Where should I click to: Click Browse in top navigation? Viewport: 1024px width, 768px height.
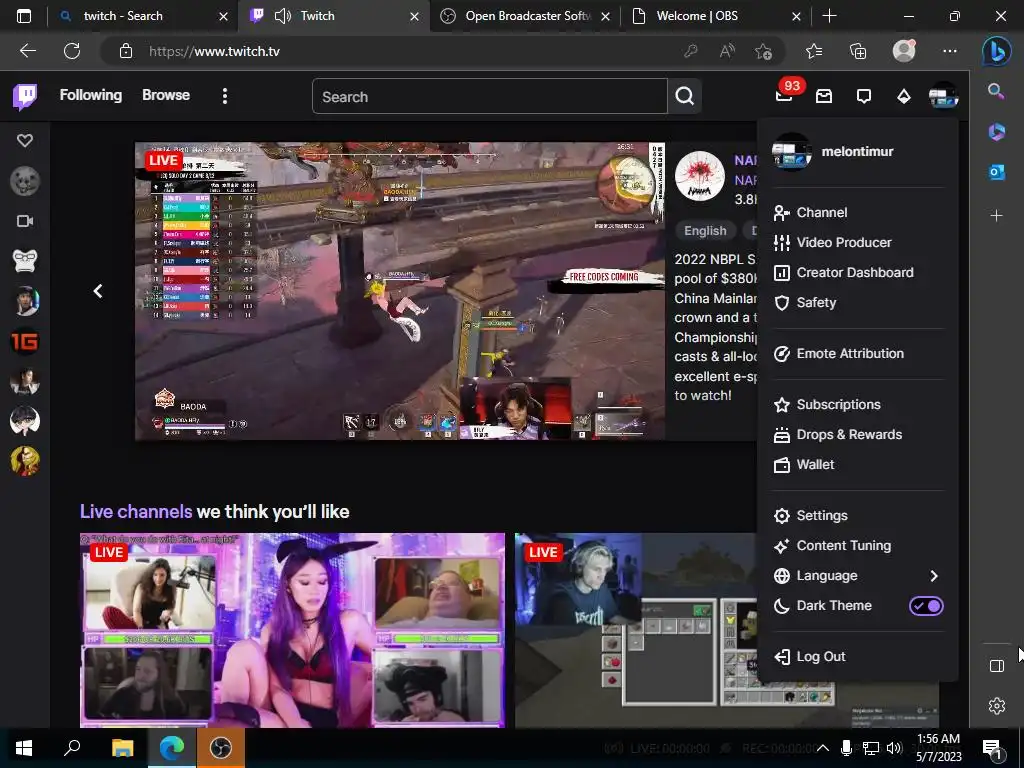pos(166,95)
